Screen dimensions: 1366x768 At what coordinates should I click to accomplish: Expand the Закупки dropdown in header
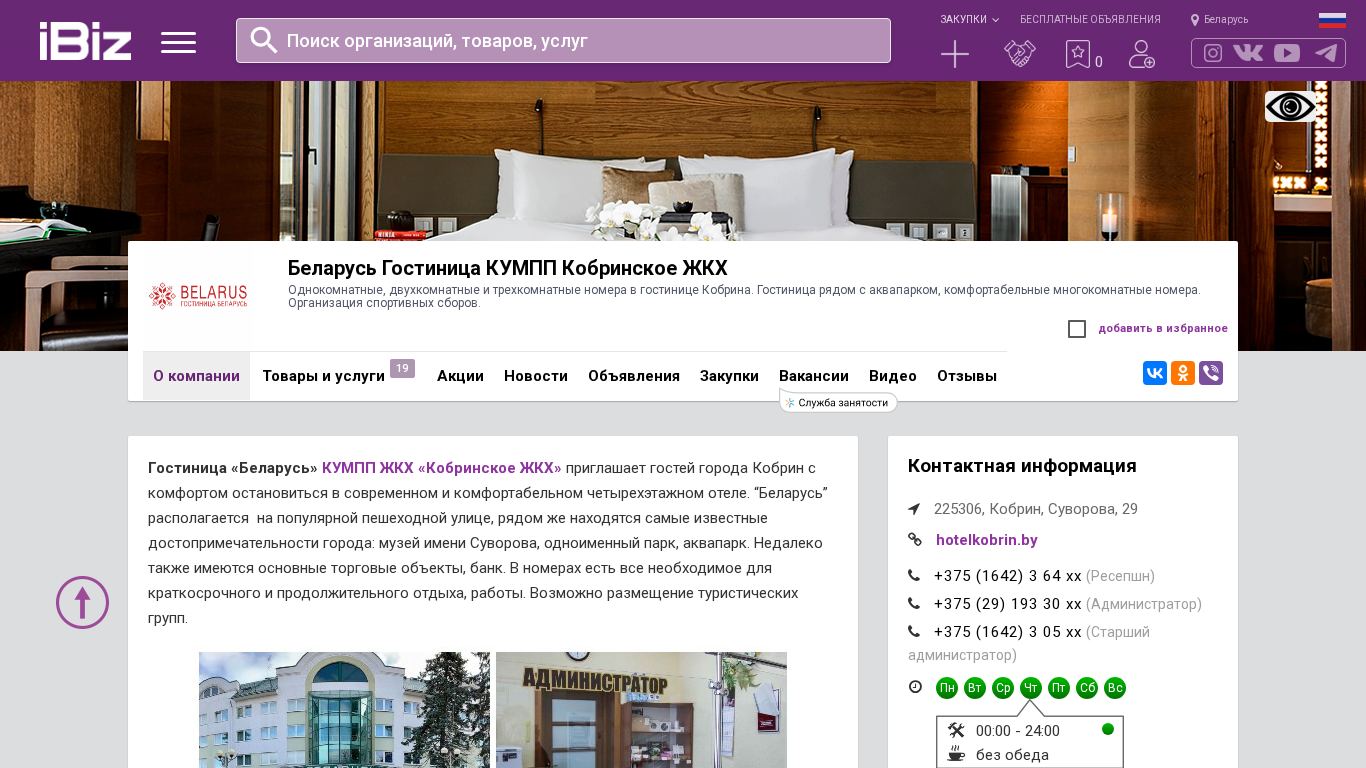click(x=969, y=20)
